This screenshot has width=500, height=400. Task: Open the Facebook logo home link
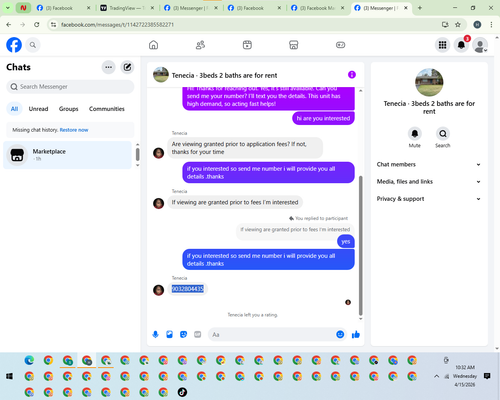[x=14, y=45]
